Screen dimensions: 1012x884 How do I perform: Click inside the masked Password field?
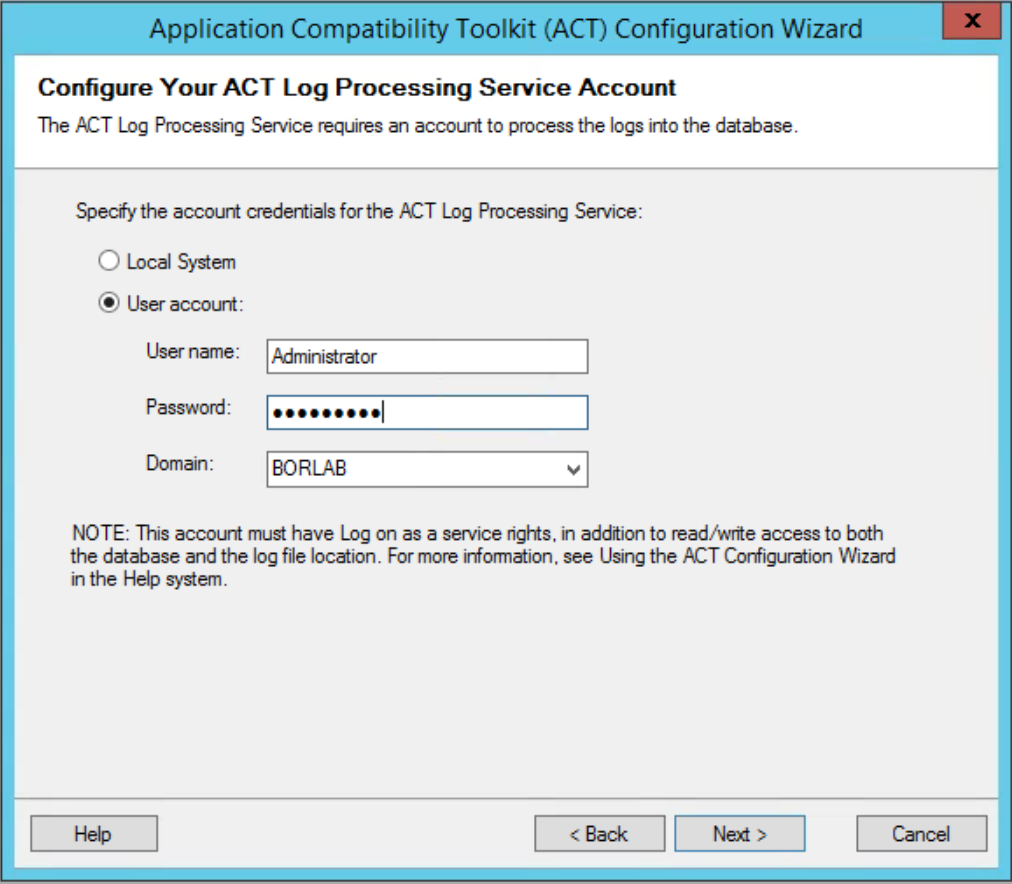[x=427, y=412]
